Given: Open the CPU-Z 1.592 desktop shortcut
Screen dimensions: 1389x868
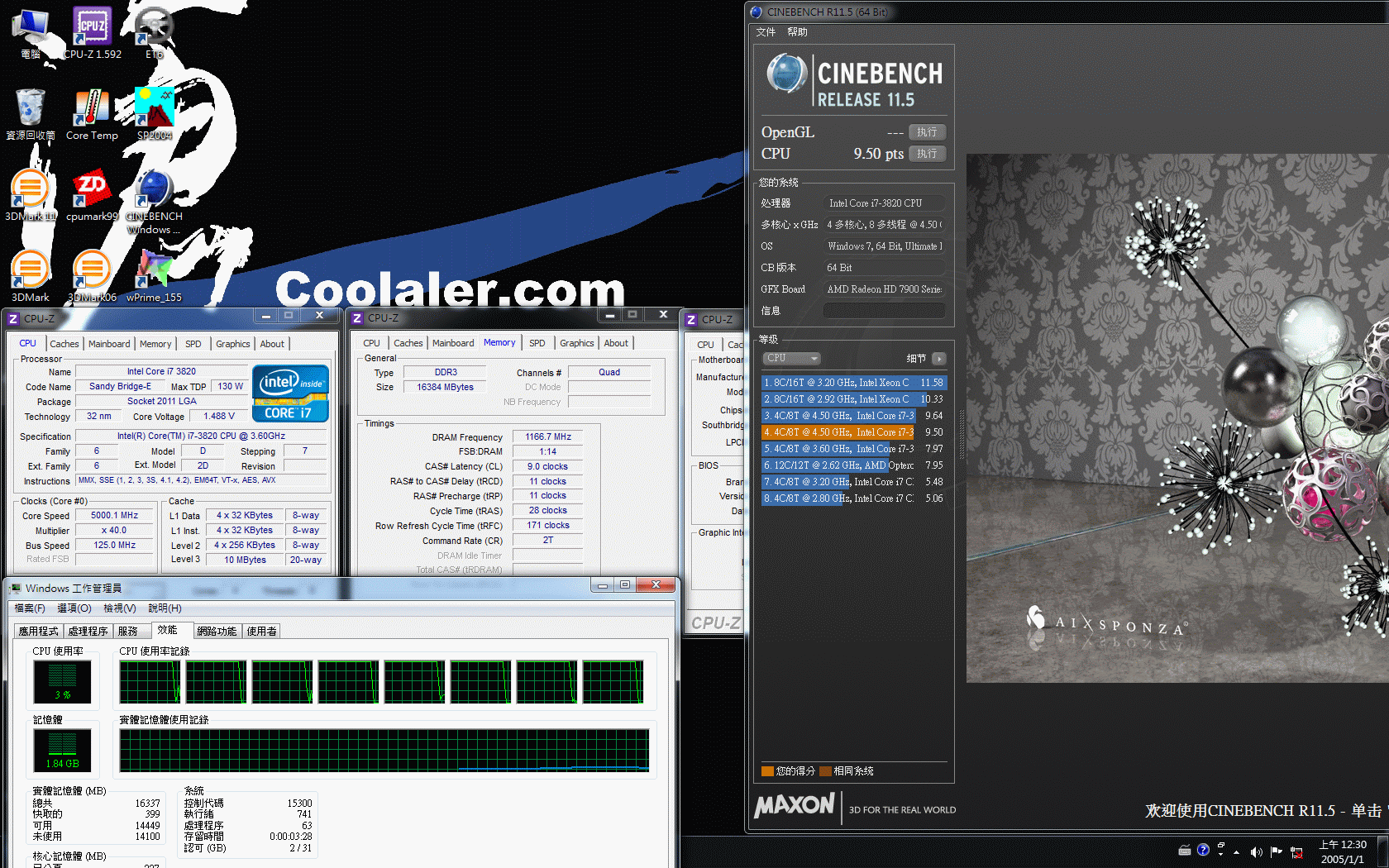Looking at the screenshot, I should 92,34.
